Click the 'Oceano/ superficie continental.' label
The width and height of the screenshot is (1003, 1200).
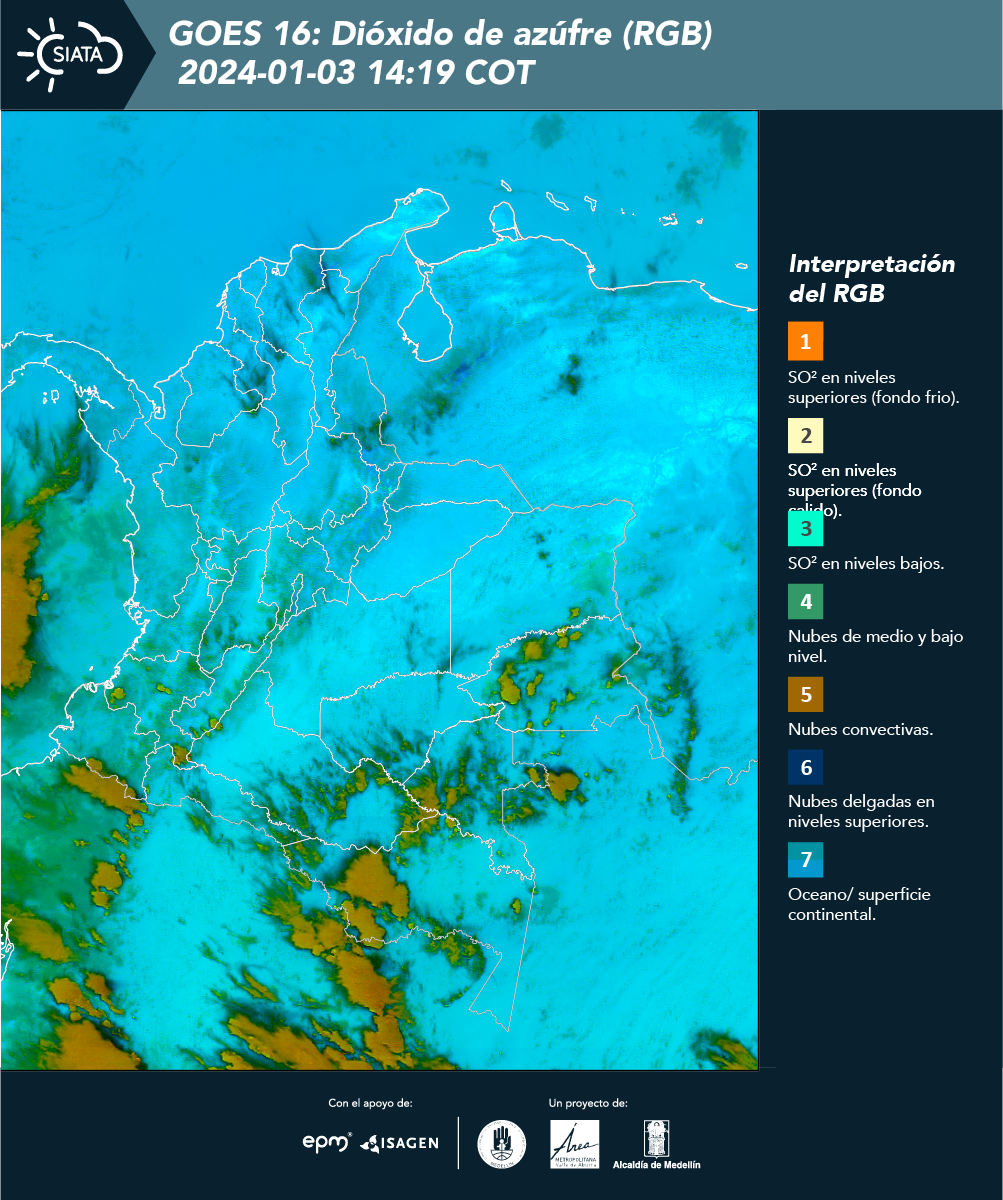click(859, 904)
